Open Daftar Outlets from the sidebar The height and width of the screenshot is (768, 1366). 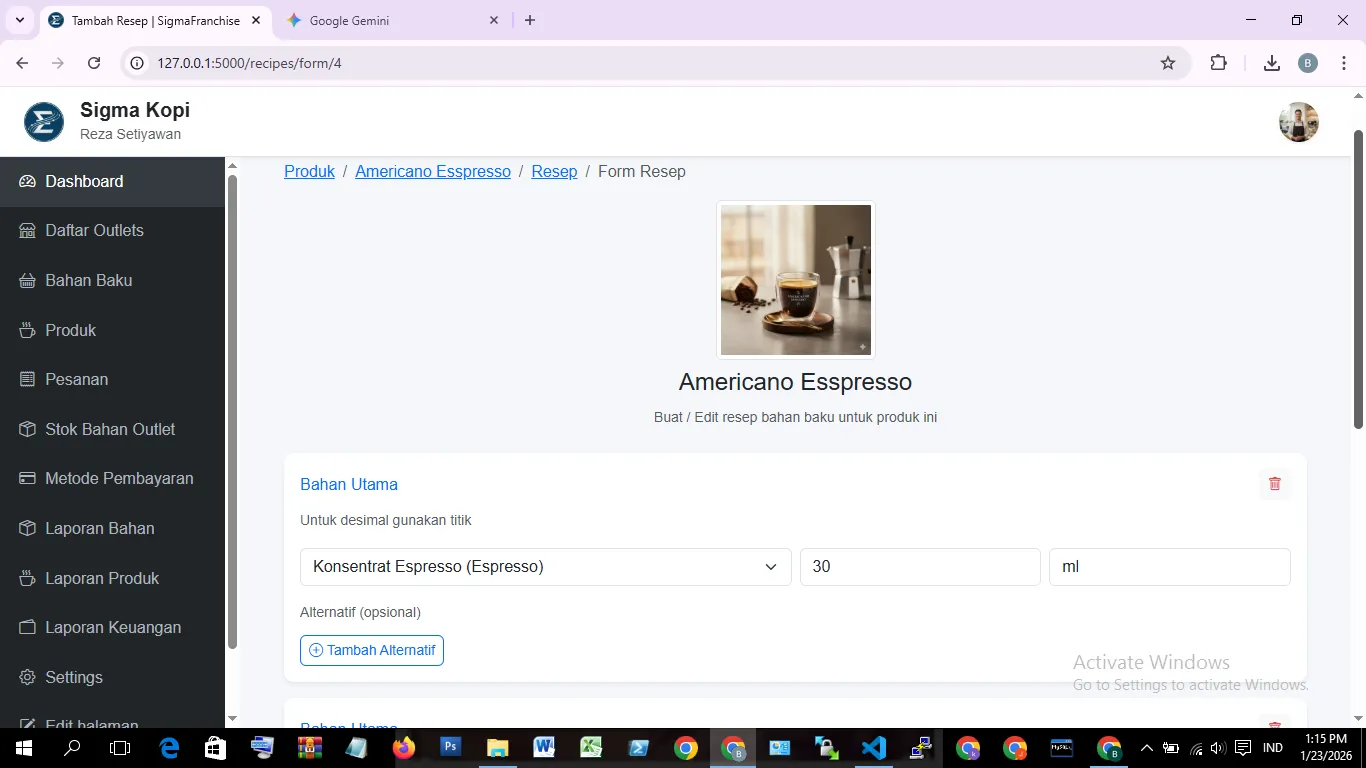pos(112,231)
